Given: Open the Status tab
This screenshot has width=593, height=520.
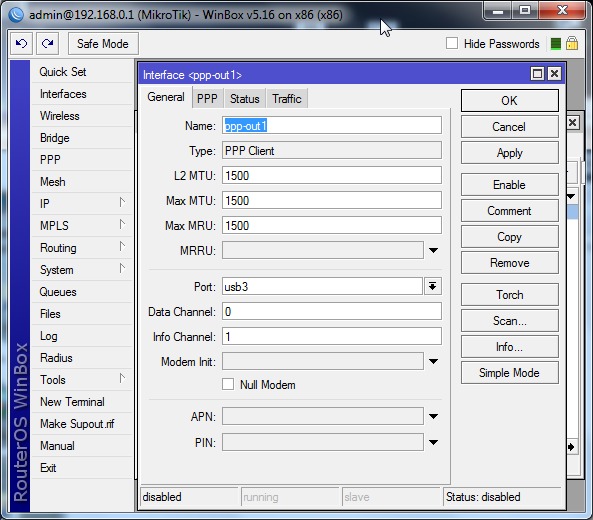Looking at the screenshot, I should pos(245,99).
